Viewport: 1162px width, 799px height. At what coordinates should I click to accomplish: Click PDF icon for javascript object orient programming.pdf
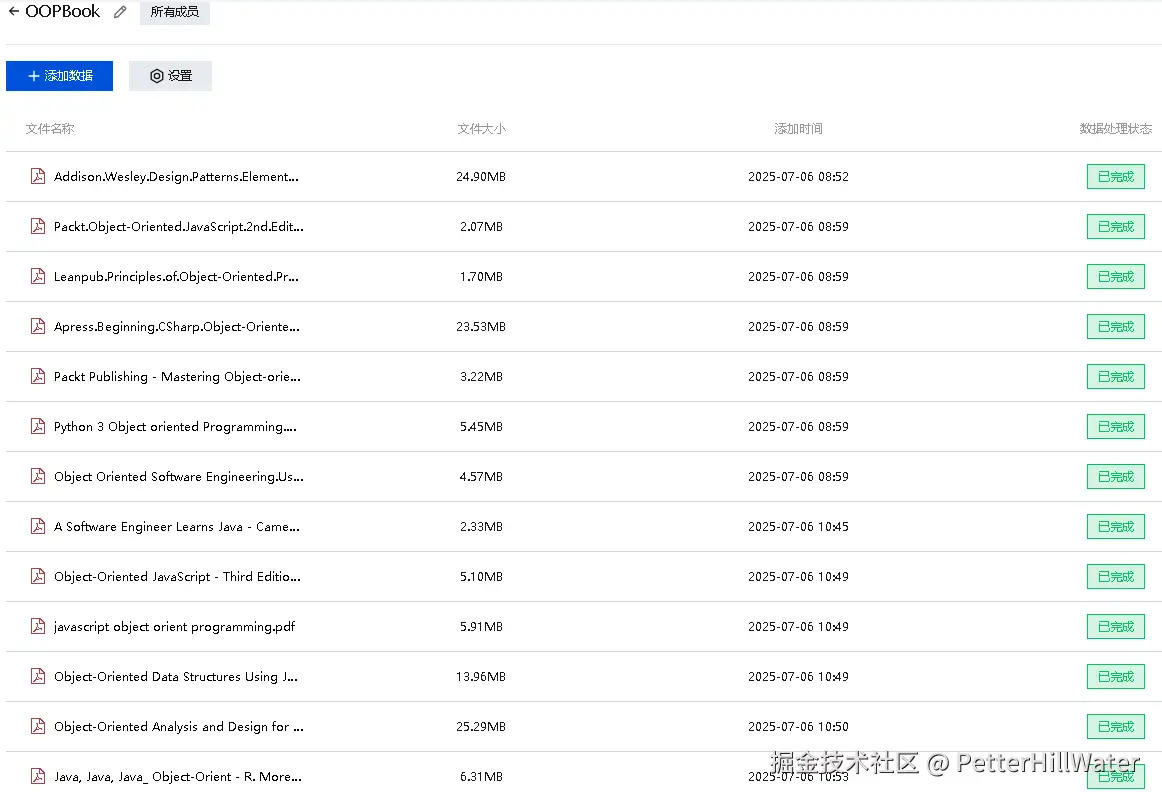point(38,626)
